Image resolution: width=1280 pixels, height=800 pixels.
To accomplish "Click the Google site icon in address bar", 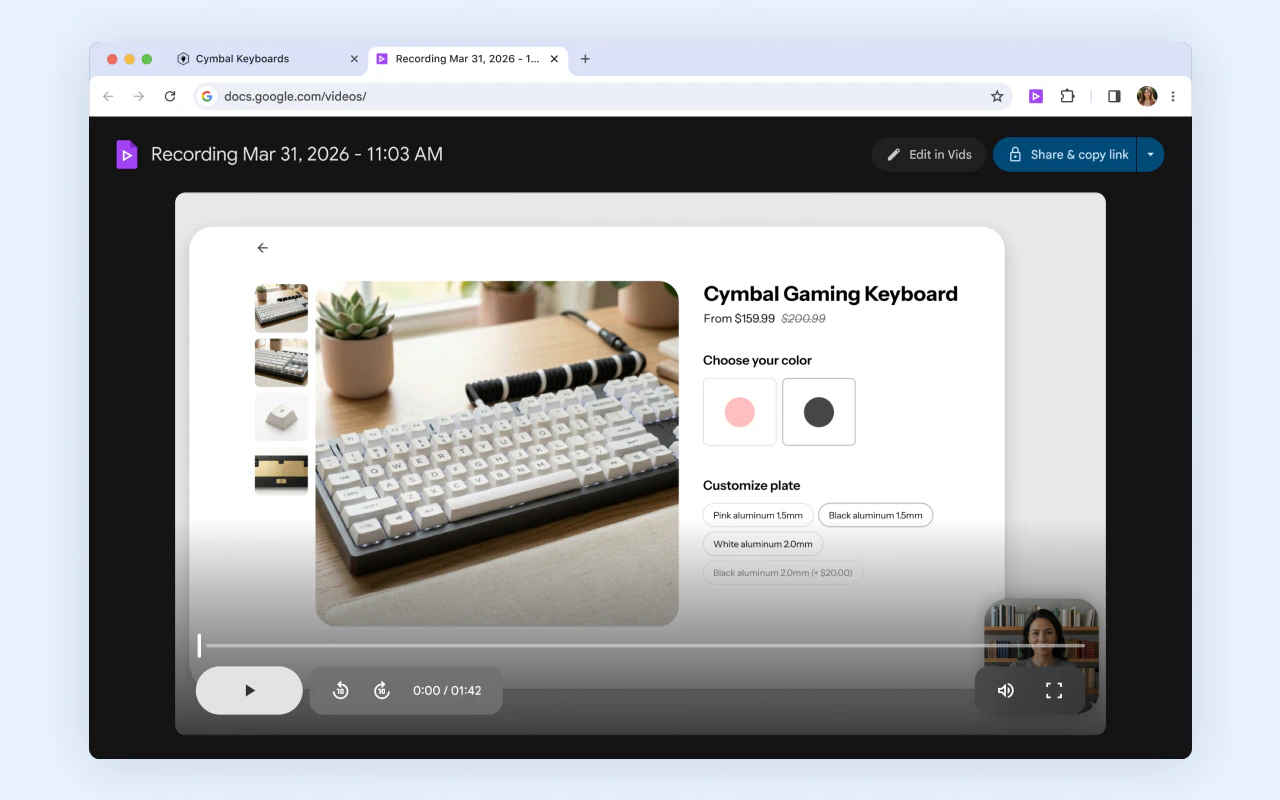I will (207, 96).
